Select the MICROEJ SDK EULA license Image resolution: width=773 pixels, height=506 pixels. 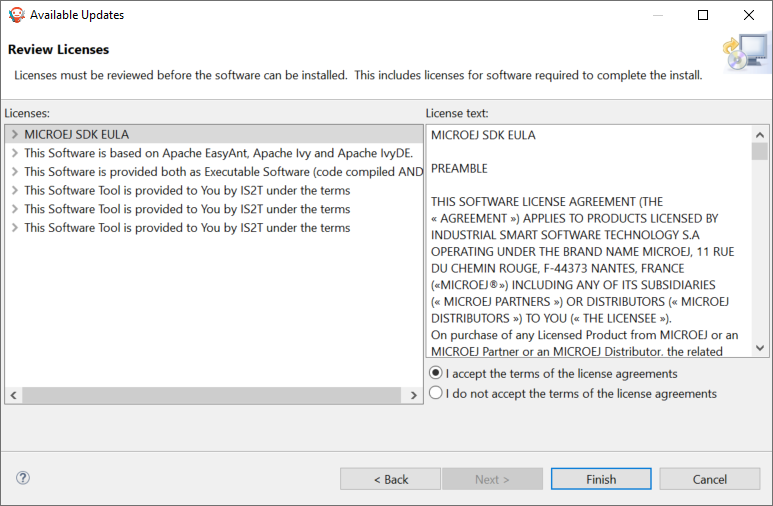[77, 134]
